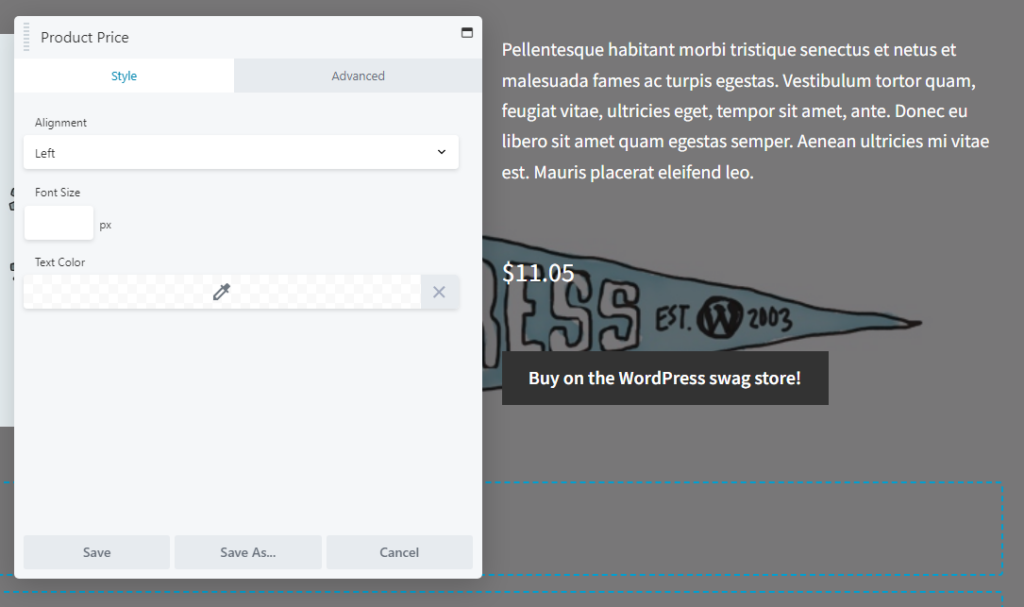Click the Font Size input field
1024x607 pixels.
coord(58,222)
